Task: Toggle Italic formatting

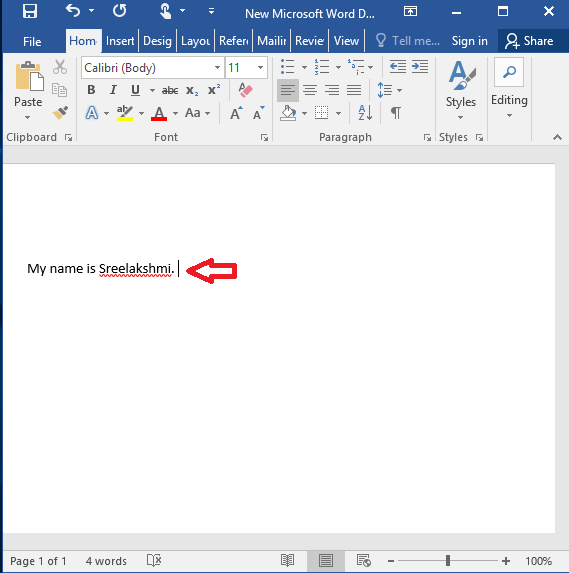Action: 113,90
